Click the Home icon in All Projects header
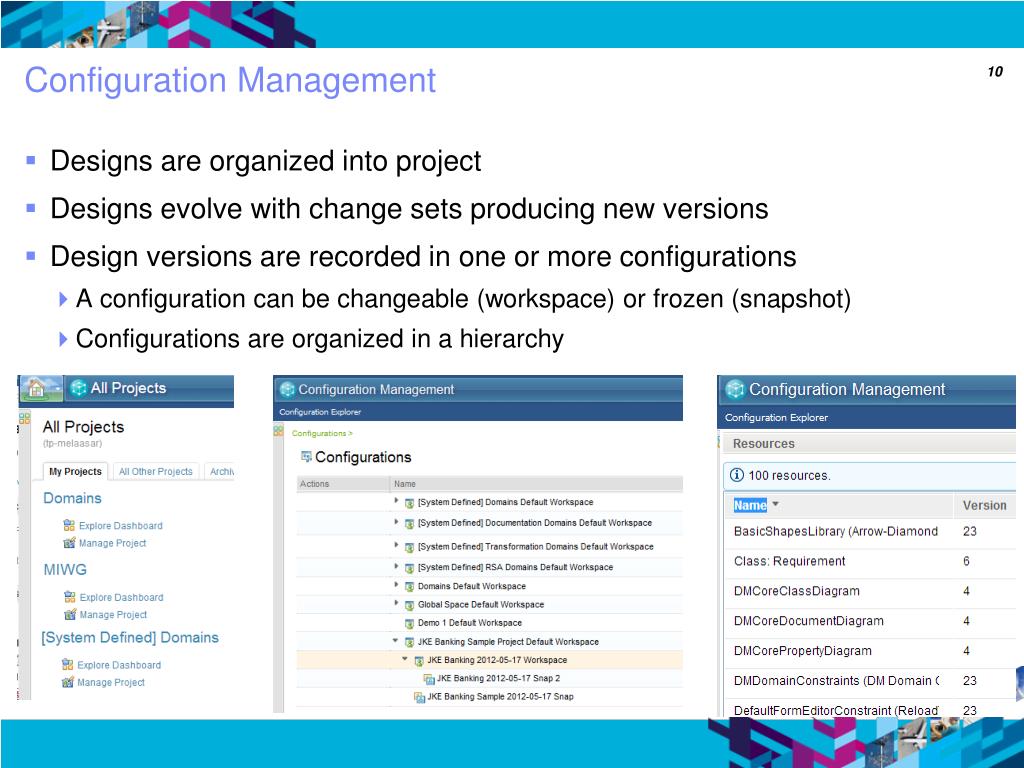Image resolution: width=1024 pixels, height=768 pixels. (x=37, y=389)
